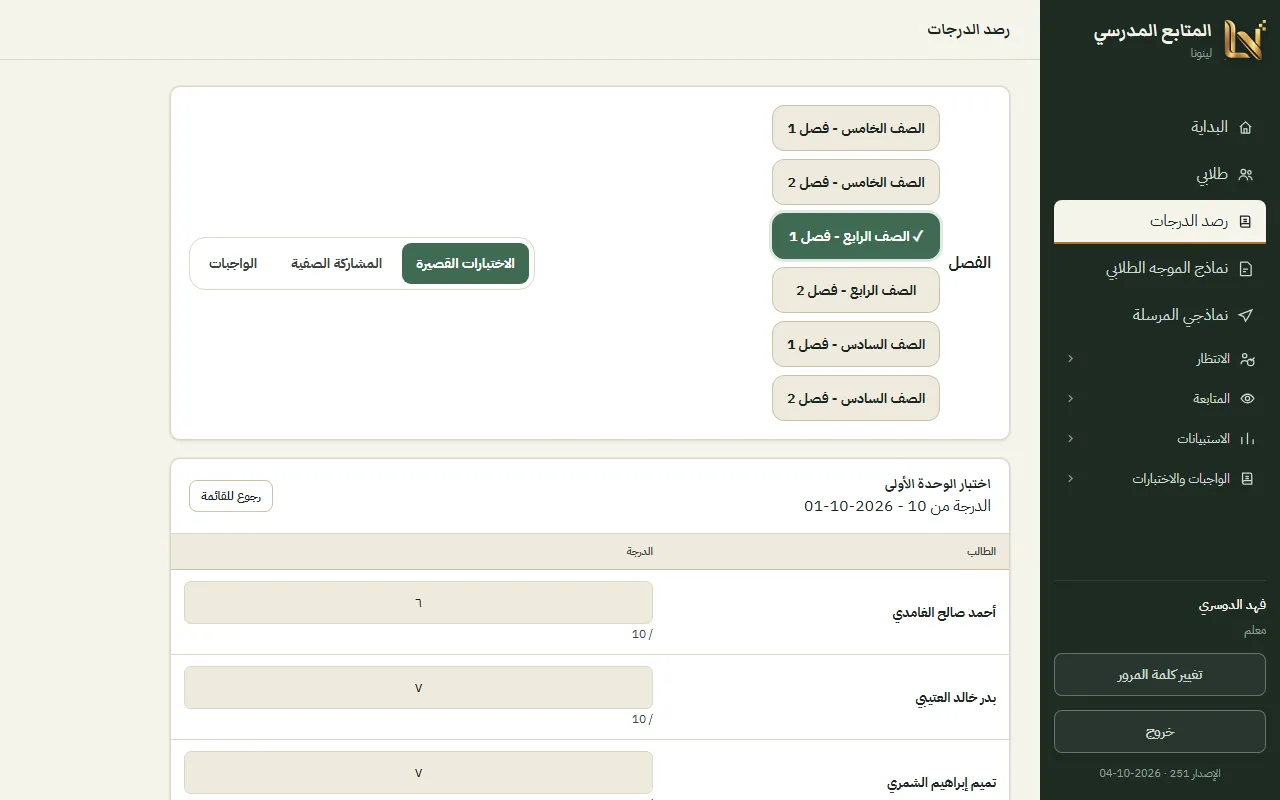Select class الصف السادس - فصل 1

(x=856, y=344)
